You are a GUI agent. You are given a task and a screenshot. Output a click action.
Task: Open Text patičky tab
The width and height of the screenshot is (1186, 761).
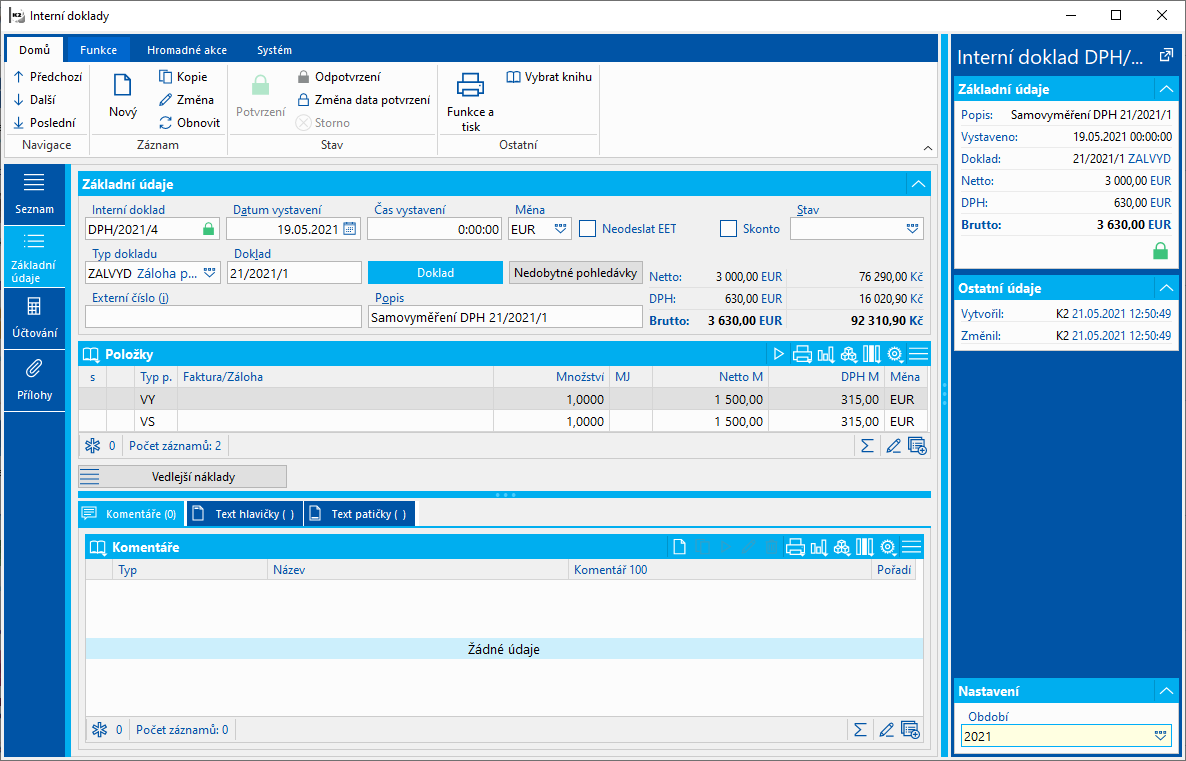click(x=360, y=514)
